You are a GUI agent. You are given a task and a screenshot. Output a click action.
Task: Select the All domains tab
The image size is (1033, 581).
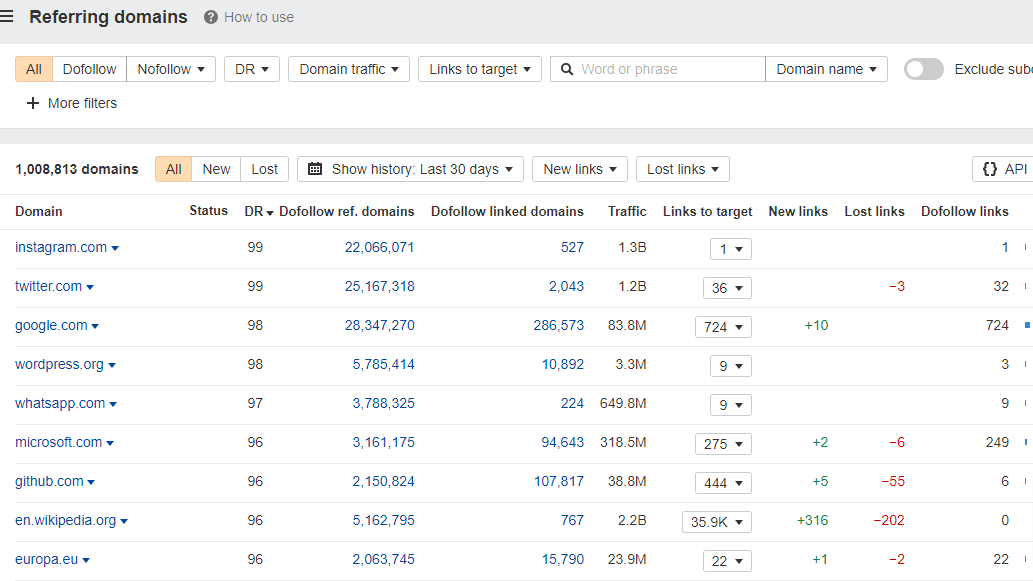[x=174, y=169]
